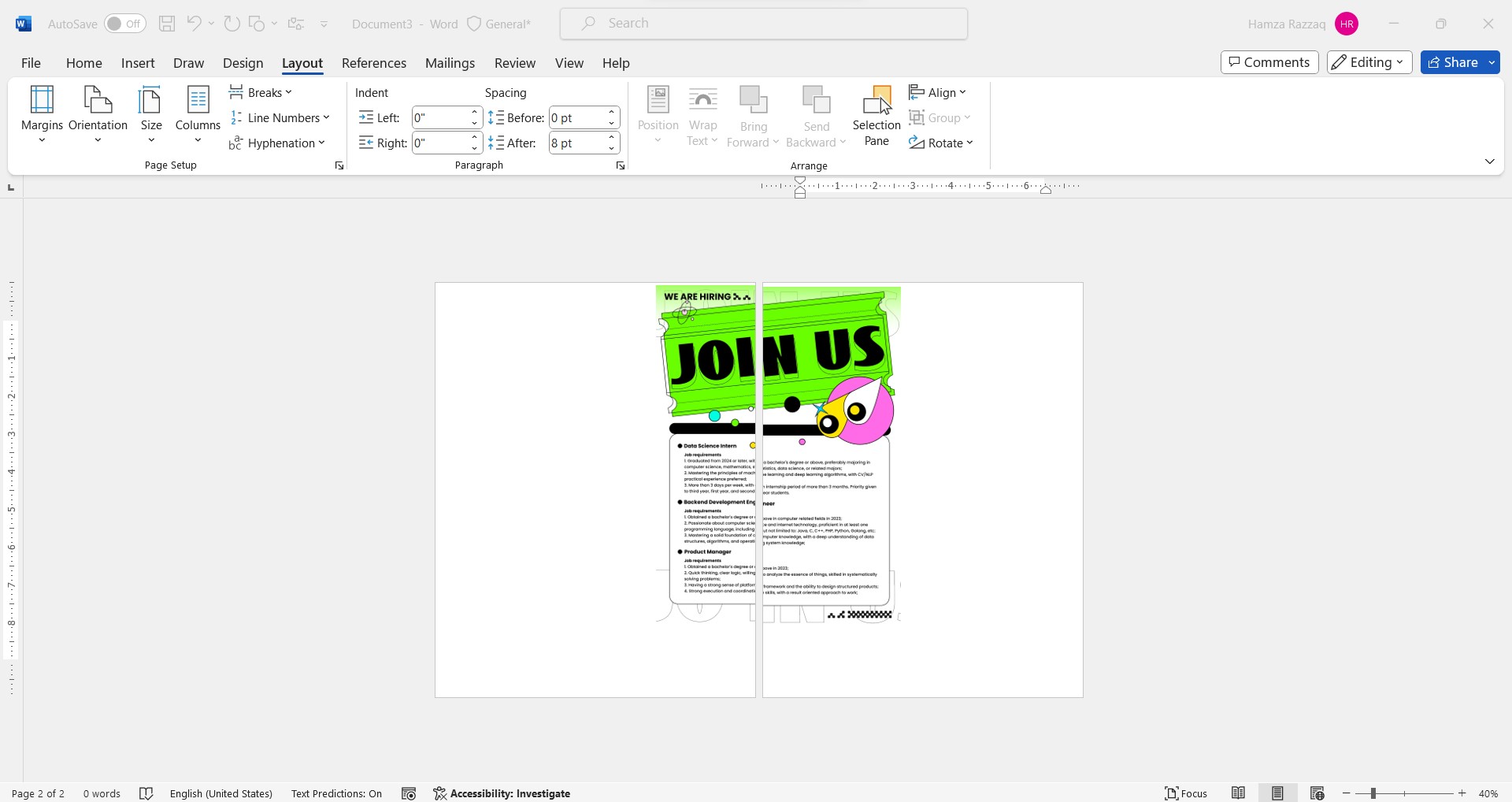Open the Review ribbon tab

(x=514, y=63)
